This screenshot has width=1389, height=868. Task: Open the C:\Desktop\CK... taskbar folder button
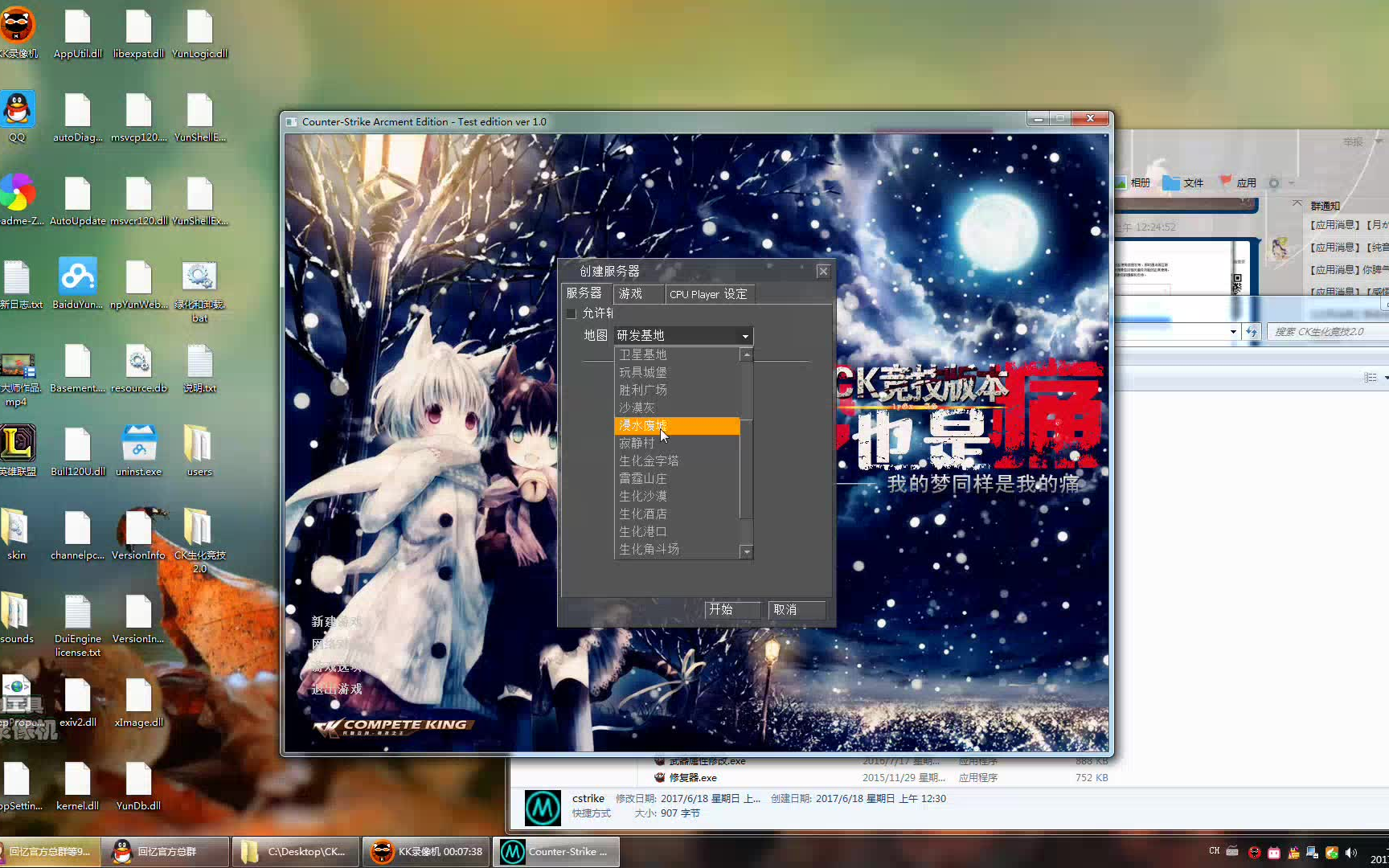pos(295,851)
